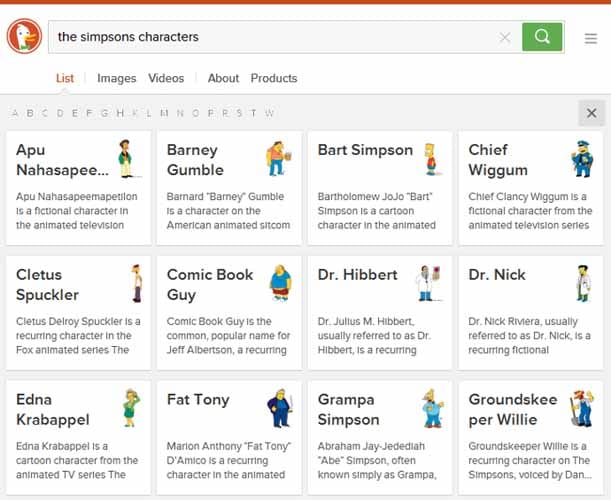Open the 'Dr. Hibbert' card title
The image size is (611, 500).
point(357,275)
